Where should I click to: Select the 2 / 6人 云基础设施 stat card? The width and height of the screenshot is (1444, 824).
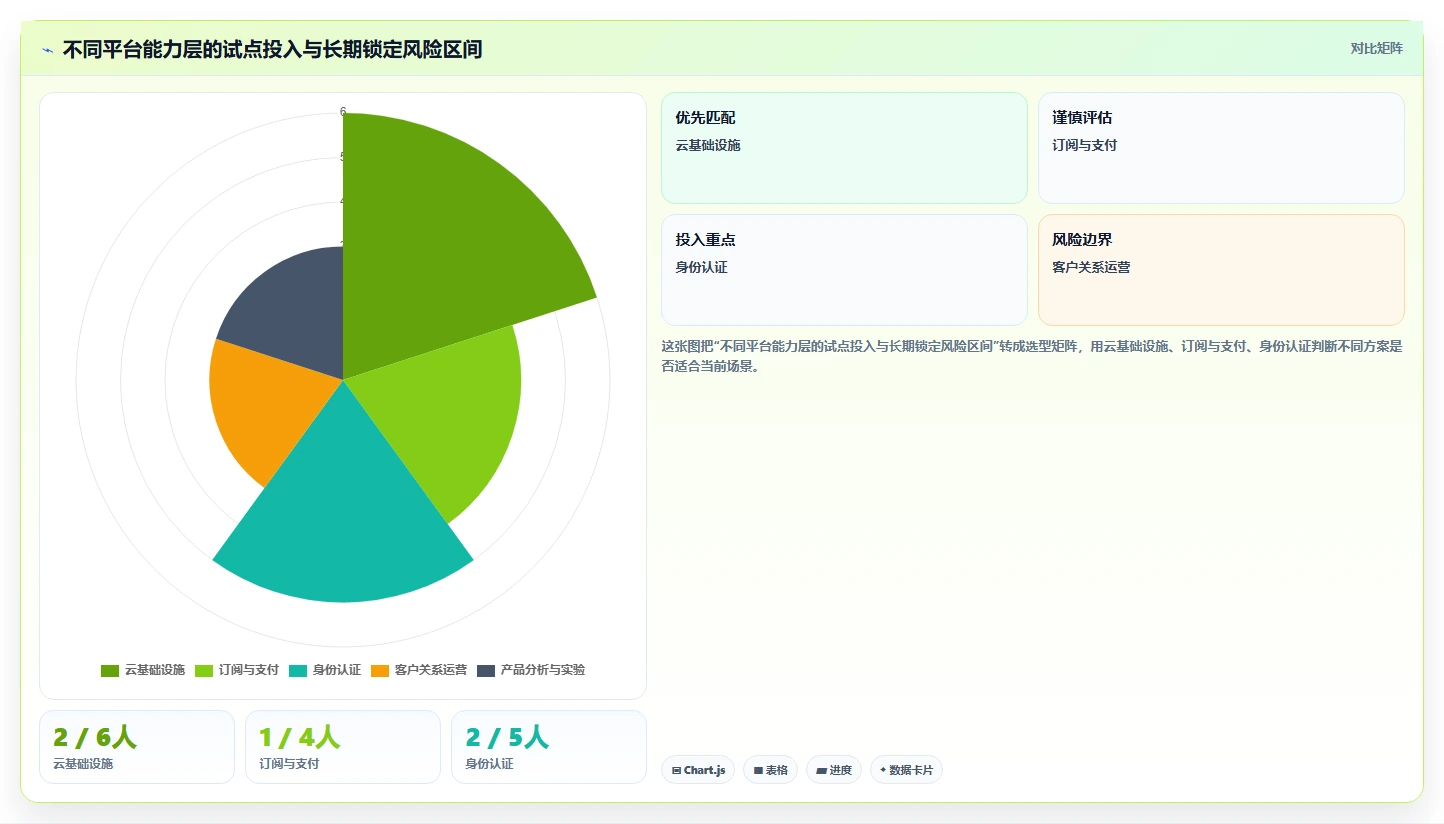pos(137,747)
